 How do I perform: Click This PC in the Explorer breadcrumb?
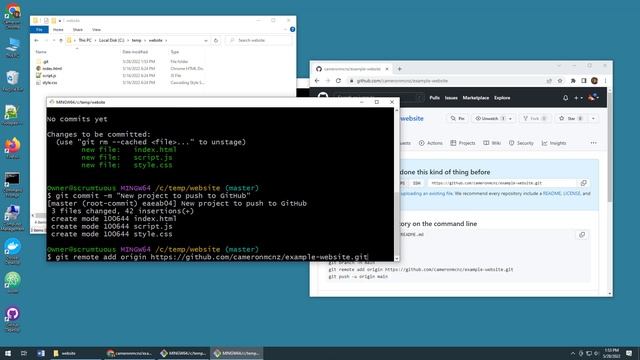(85, 40)
